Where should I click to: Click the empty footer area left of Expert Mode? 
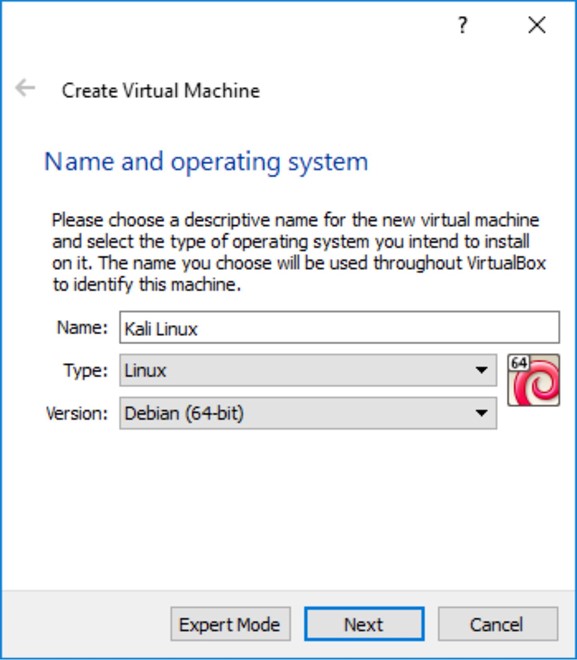[86, 624]
